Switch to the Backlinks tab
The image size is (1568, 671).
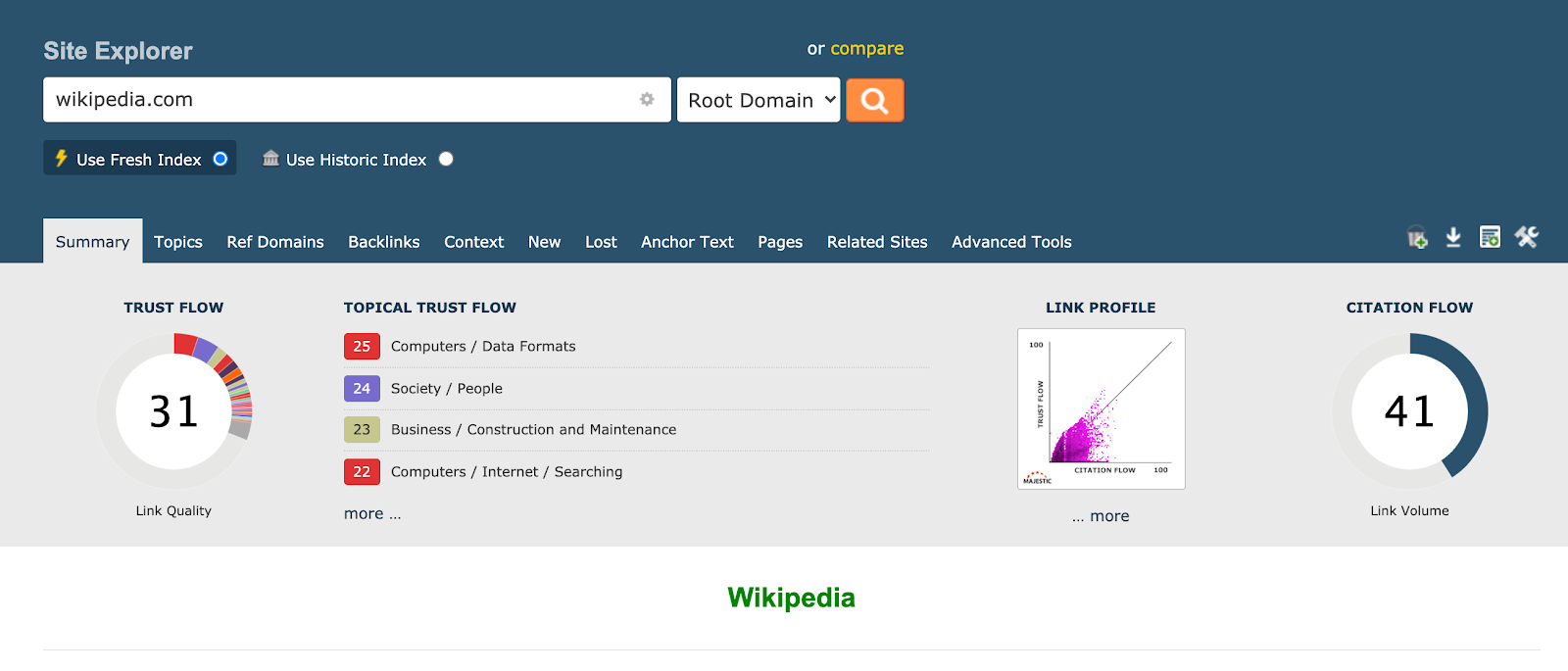[x=384, y=242]
